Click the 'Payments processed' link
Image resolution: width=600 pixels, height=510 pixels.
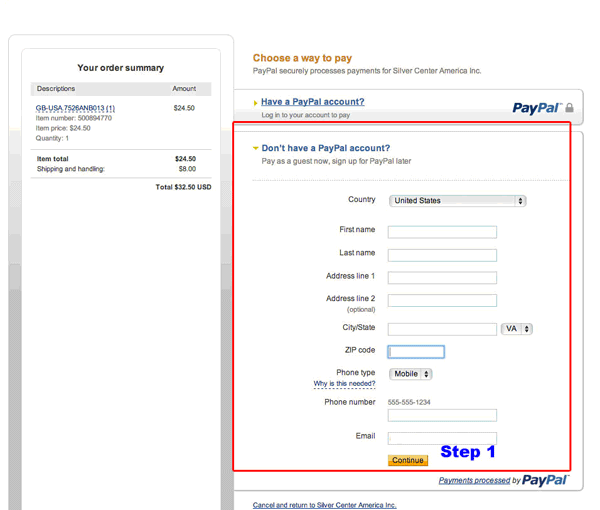474,480
